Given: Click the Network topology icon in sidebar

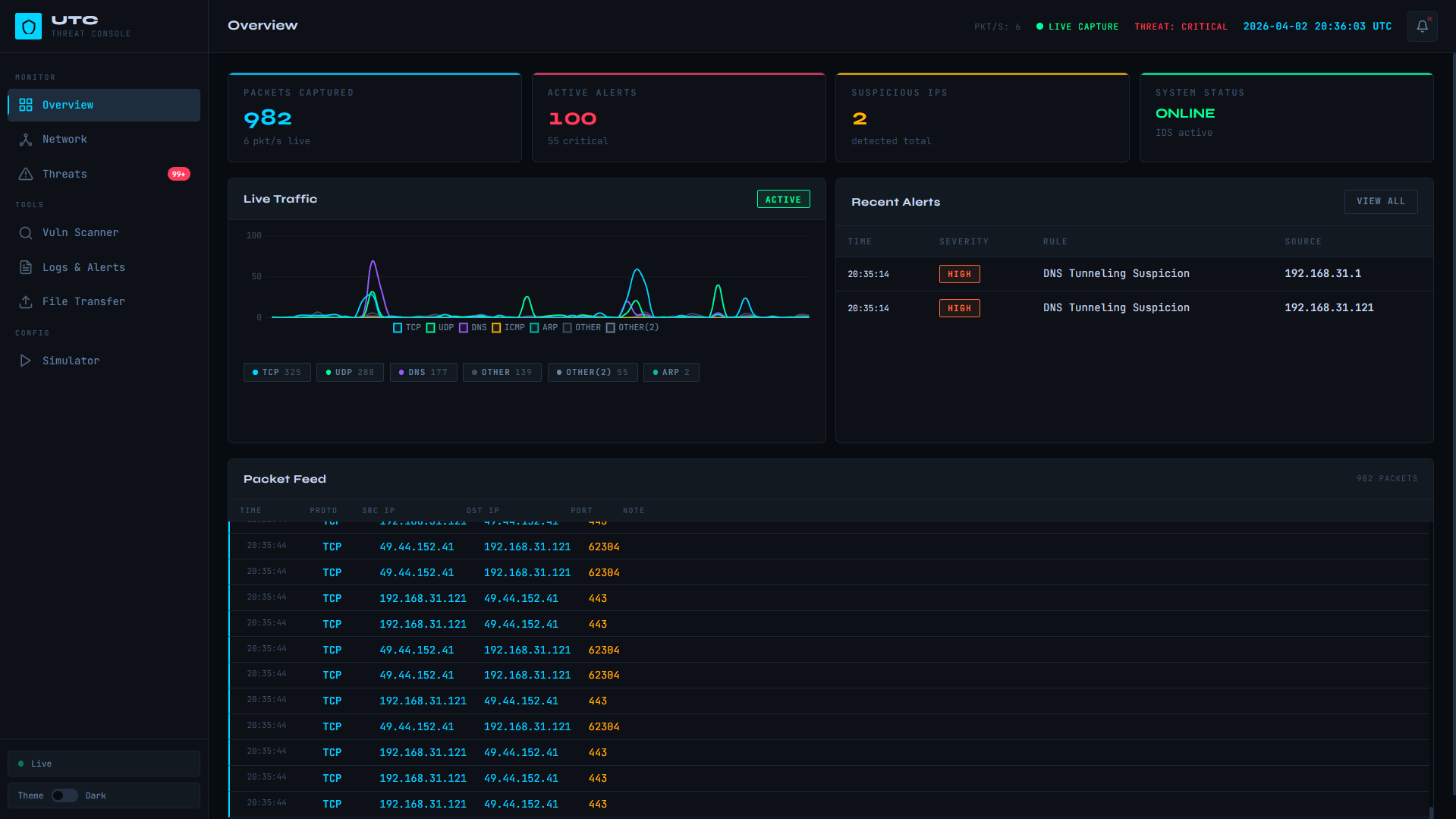Looking at the screenshot, I should click(x=26, y=140).
